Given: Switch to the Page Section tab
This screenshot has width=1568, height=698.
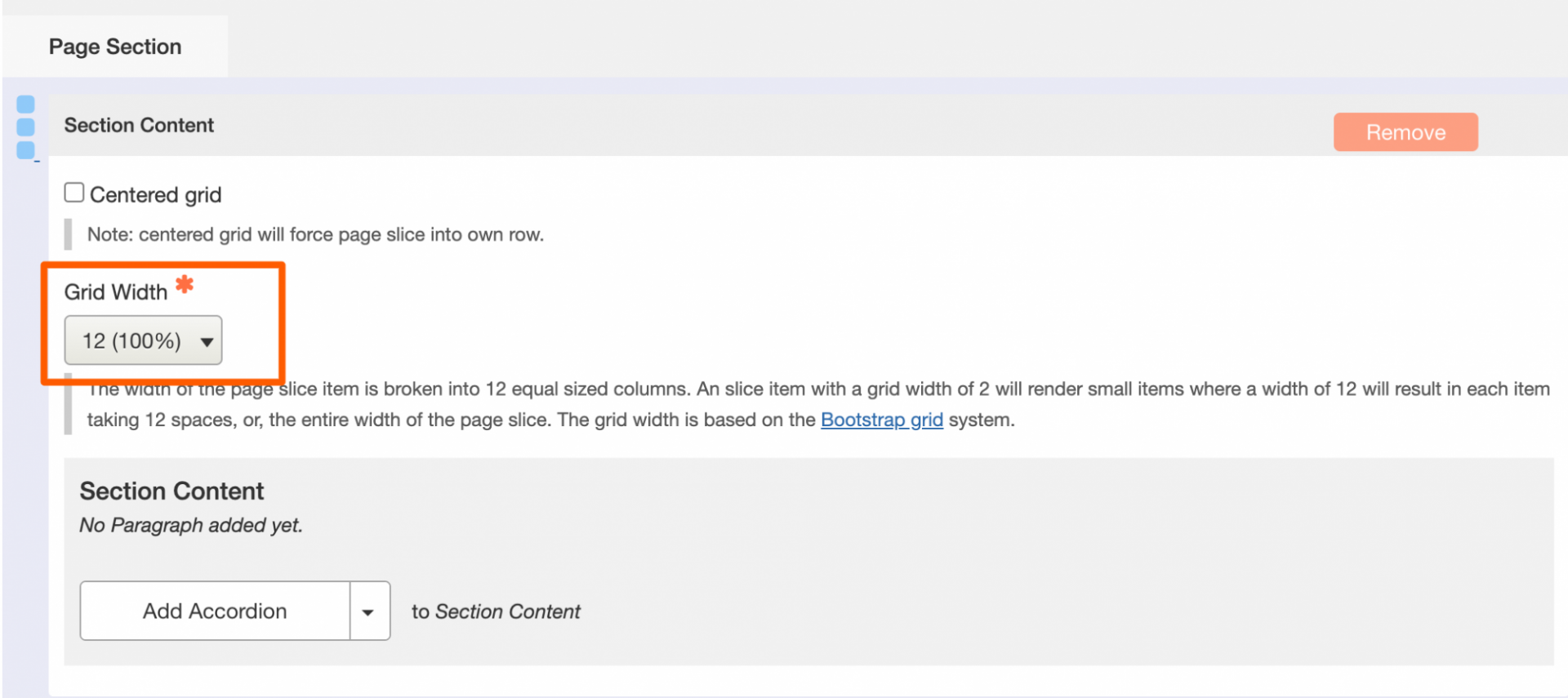Looking at the screenshot, I should click(114, 47).
